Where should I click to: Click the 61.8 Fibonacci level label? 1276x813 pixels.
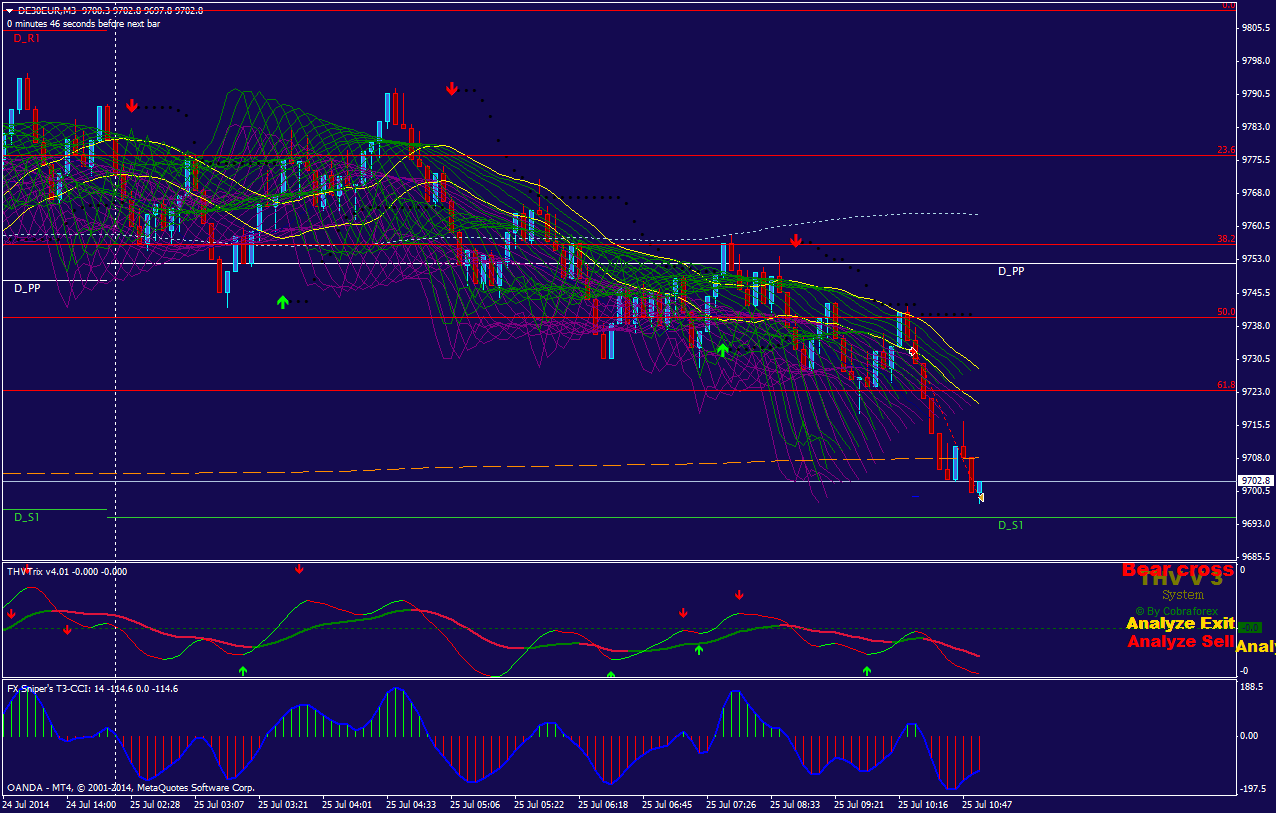tap(1225, 385)
